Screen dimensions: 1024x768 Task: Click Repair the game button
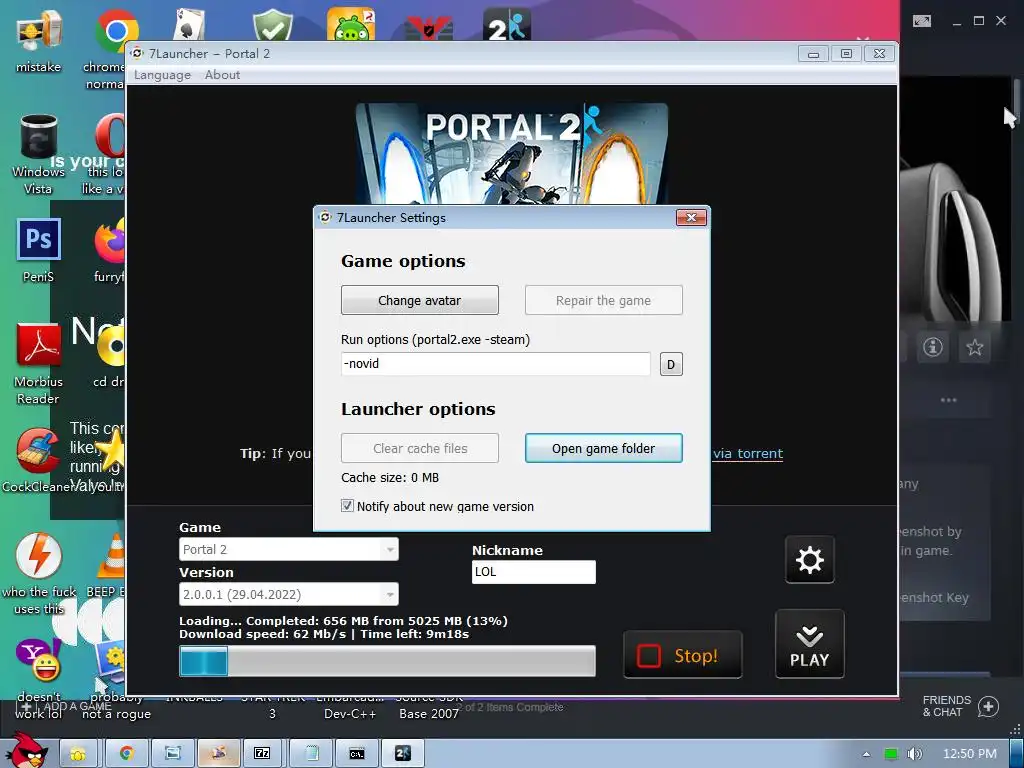(x=603, y=300)
